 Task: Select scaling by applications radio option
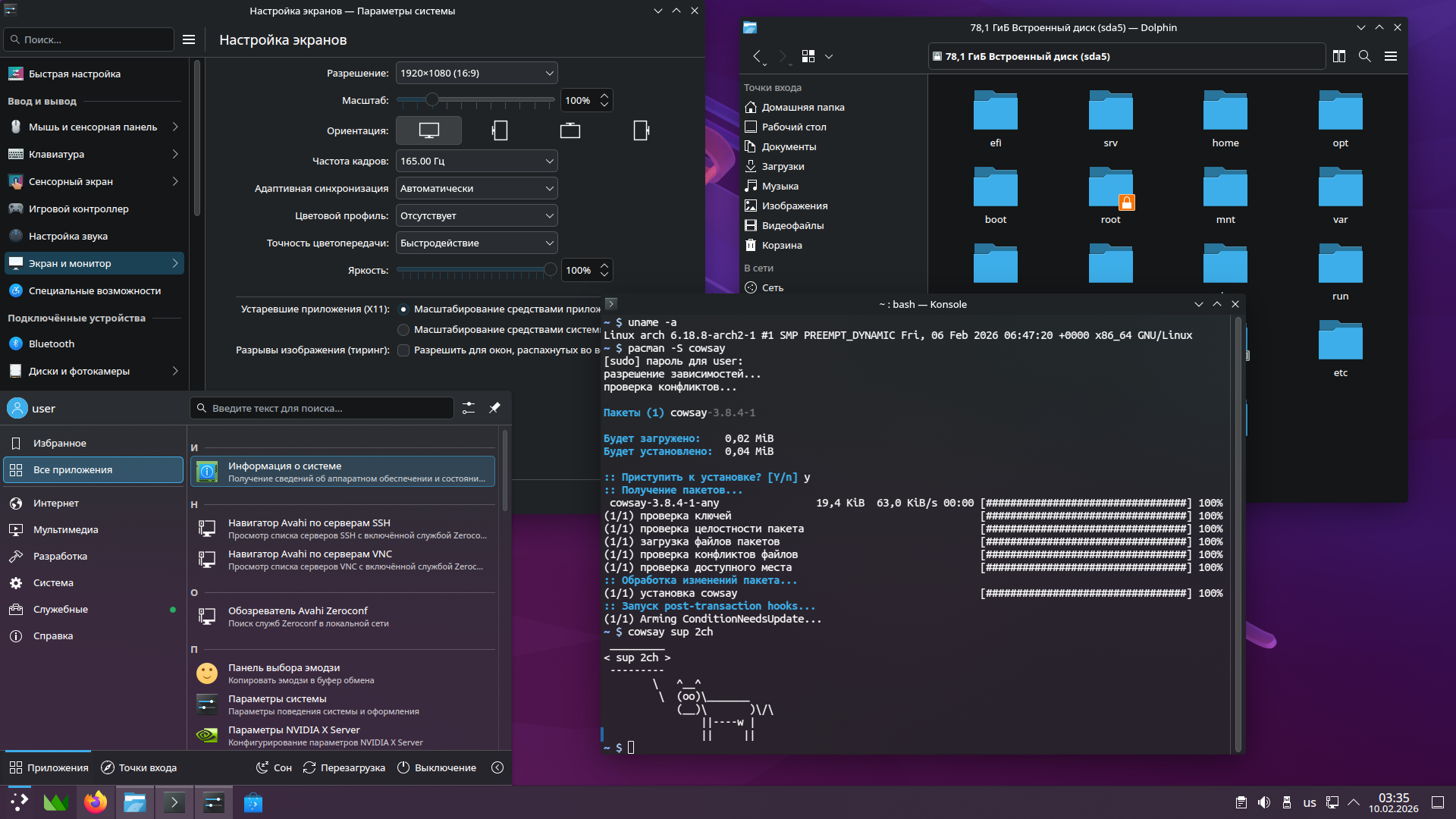[x=403, y=309]
